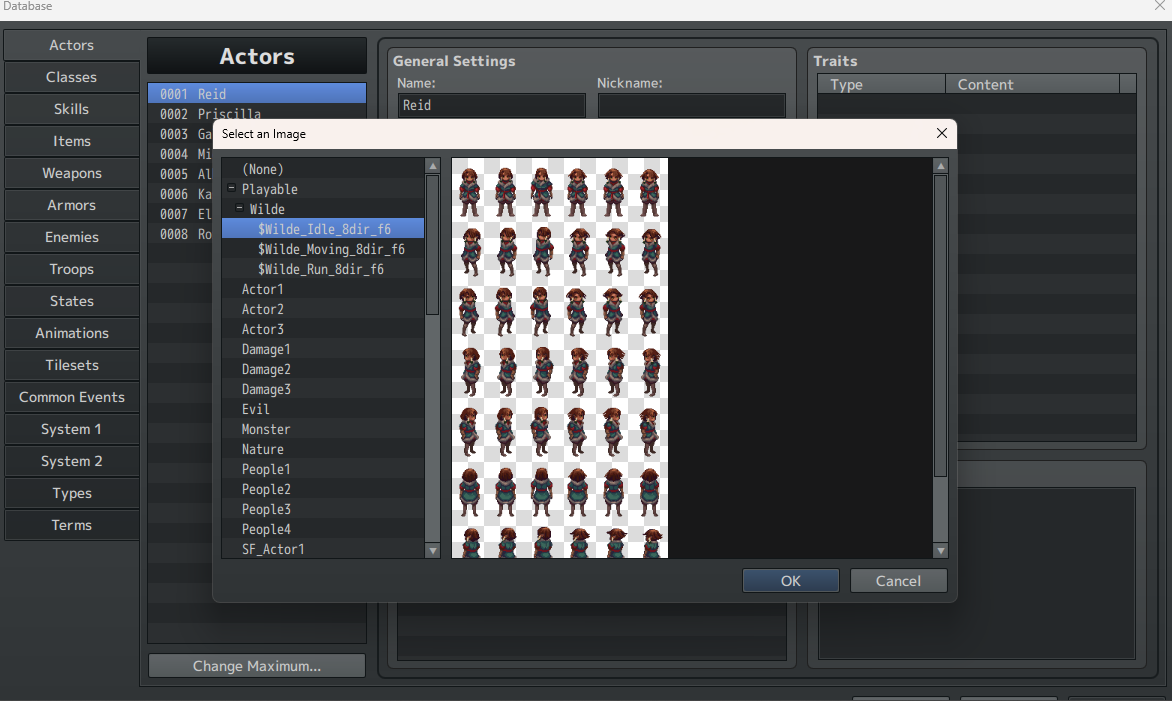Select People3 image file
The height and width of the screenshot is (701, 1172).
point(323,509)
